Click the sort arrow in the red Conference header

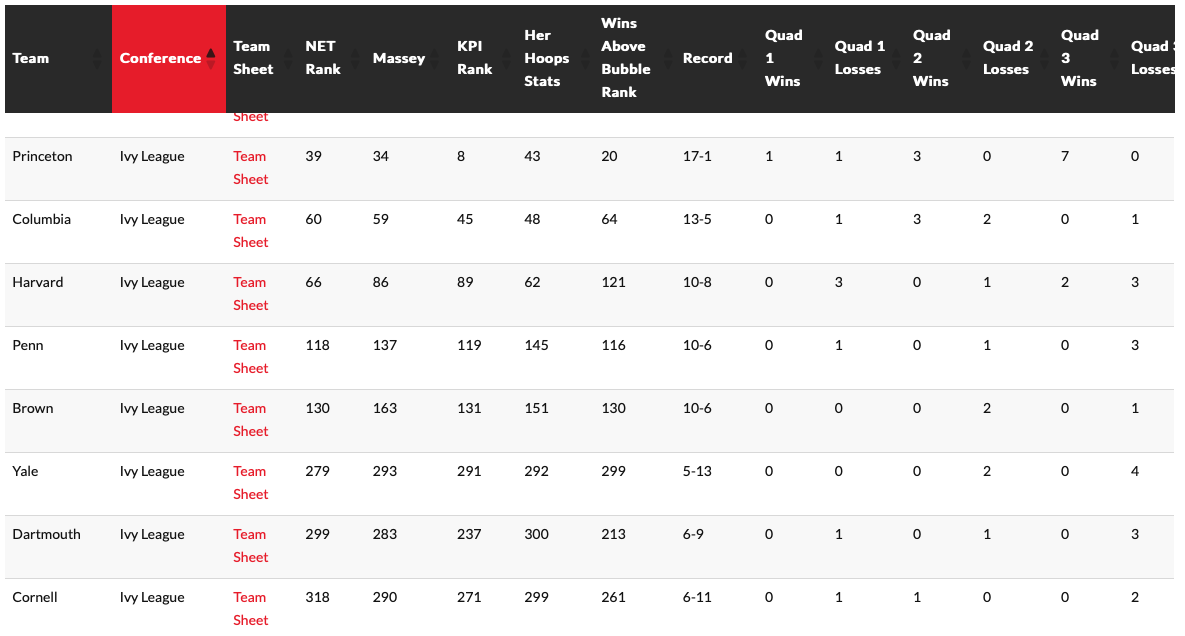click(x=211, y=58)
